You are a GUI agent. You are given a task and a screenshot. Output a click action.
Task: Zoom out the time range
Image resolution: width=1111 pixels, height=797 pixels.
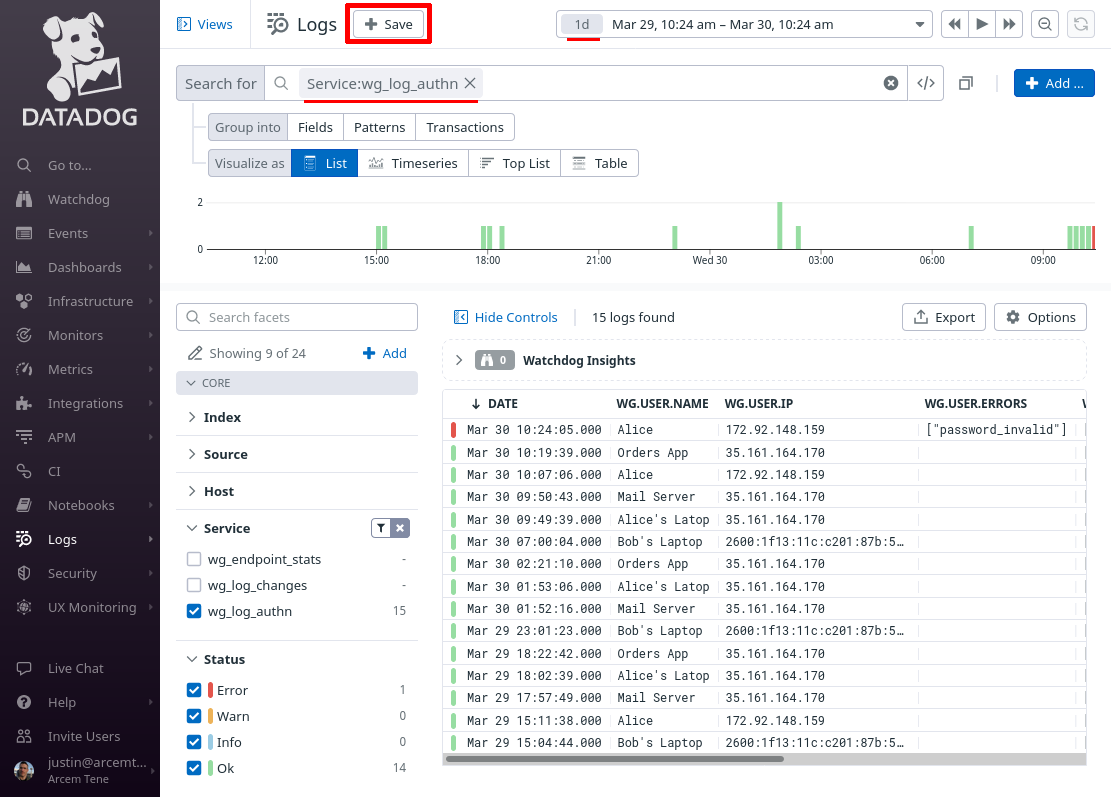1044,24
